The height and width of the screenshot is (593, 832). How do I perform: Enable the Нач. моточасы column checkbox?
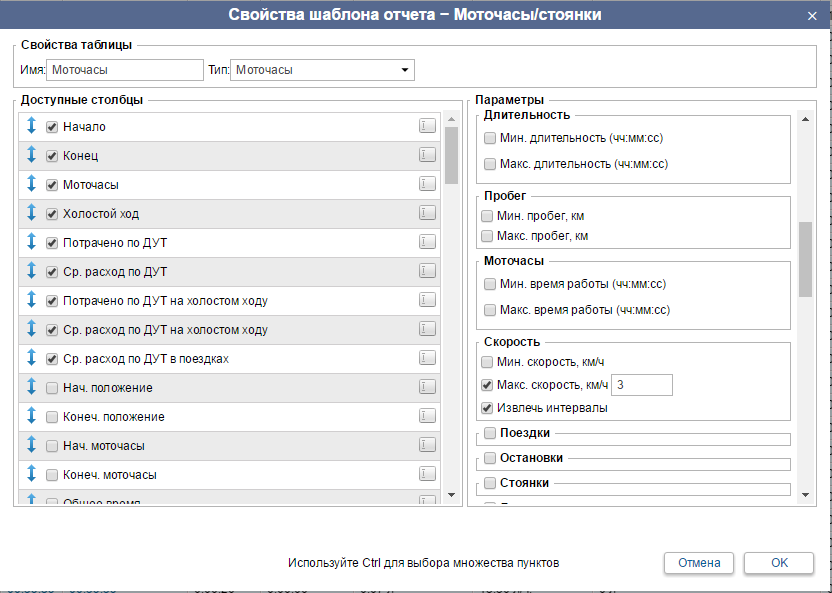[x=52, y=446]
